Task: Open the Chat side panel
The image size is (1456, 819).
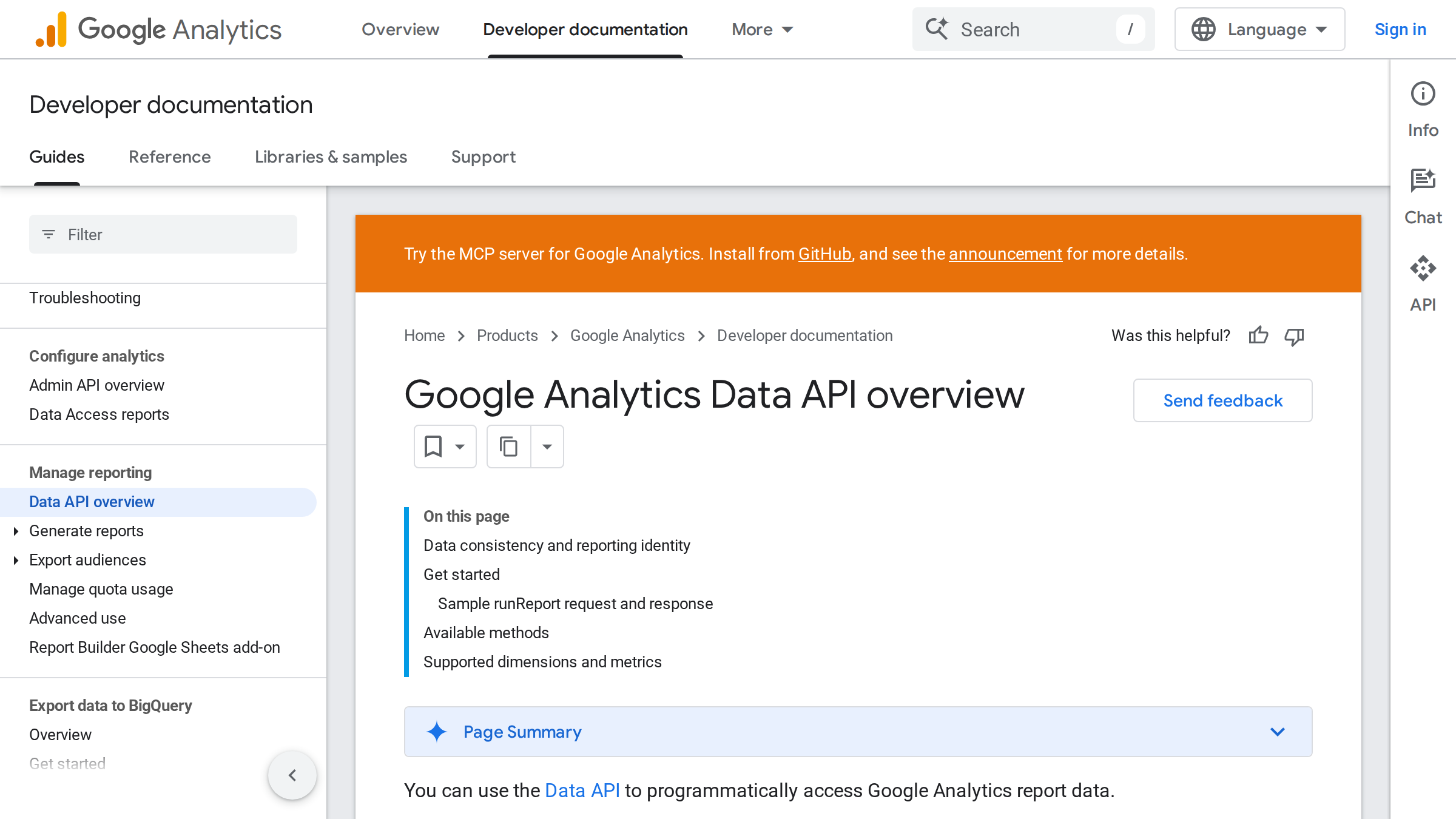Action: pyautogui.click(x=1423, y=197)
